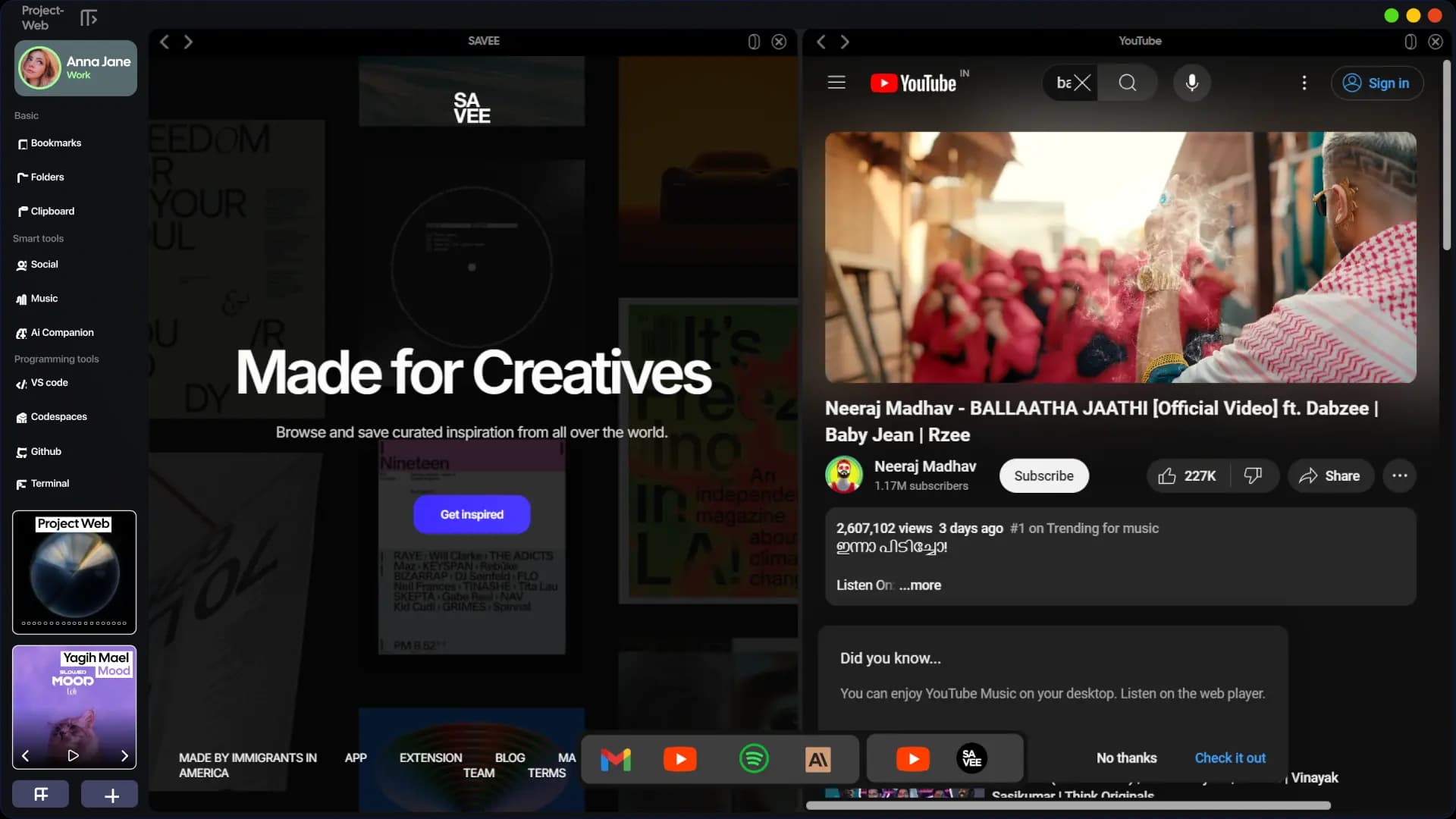Image resolution: width=1456 pixels, height=819 pixels.
Task: Play the Yagih Mael Mood track
Action: tap(74, 755)
